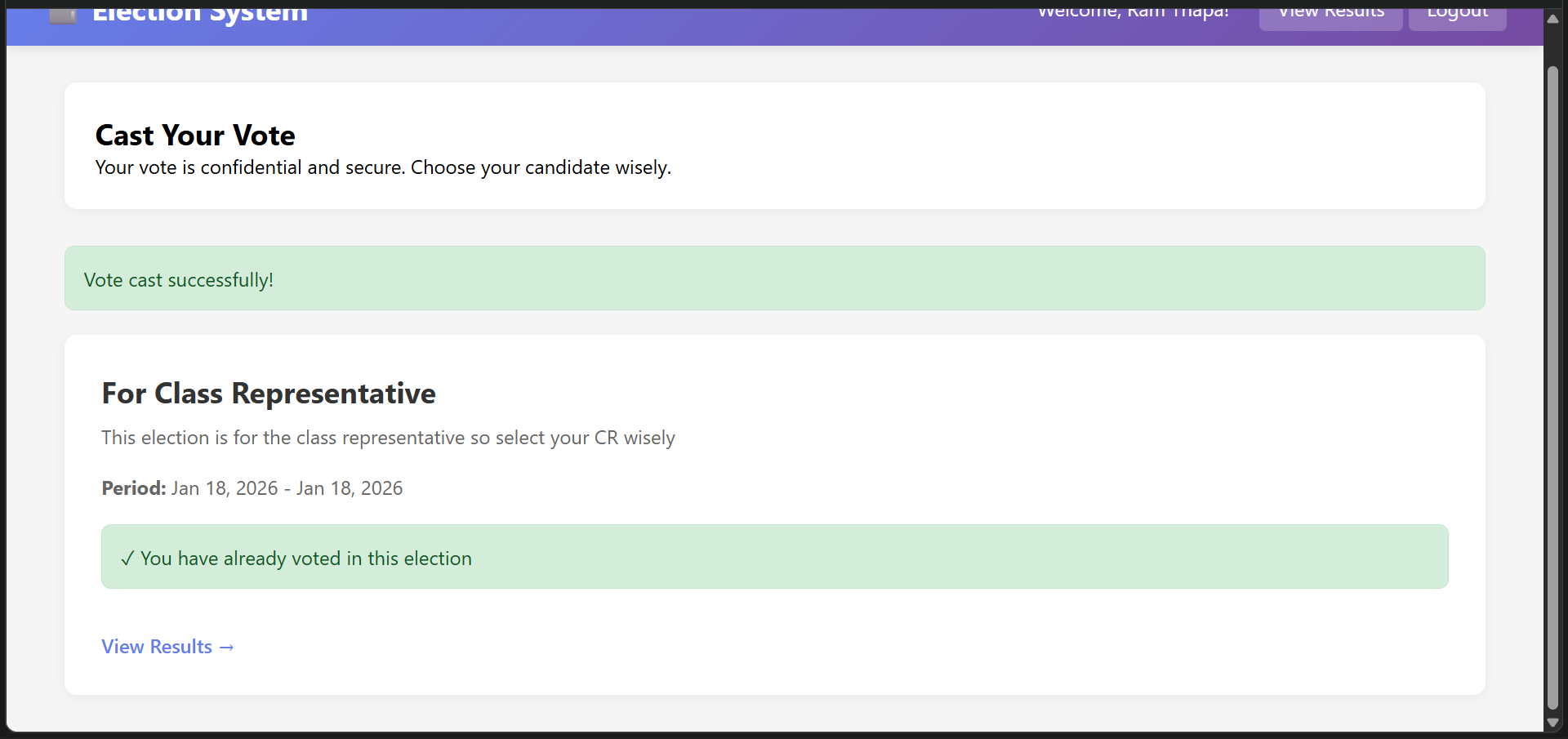This screenshot has width=1568, height=739.
Task: Click the Election System title
Action: [x=200, y=15]
